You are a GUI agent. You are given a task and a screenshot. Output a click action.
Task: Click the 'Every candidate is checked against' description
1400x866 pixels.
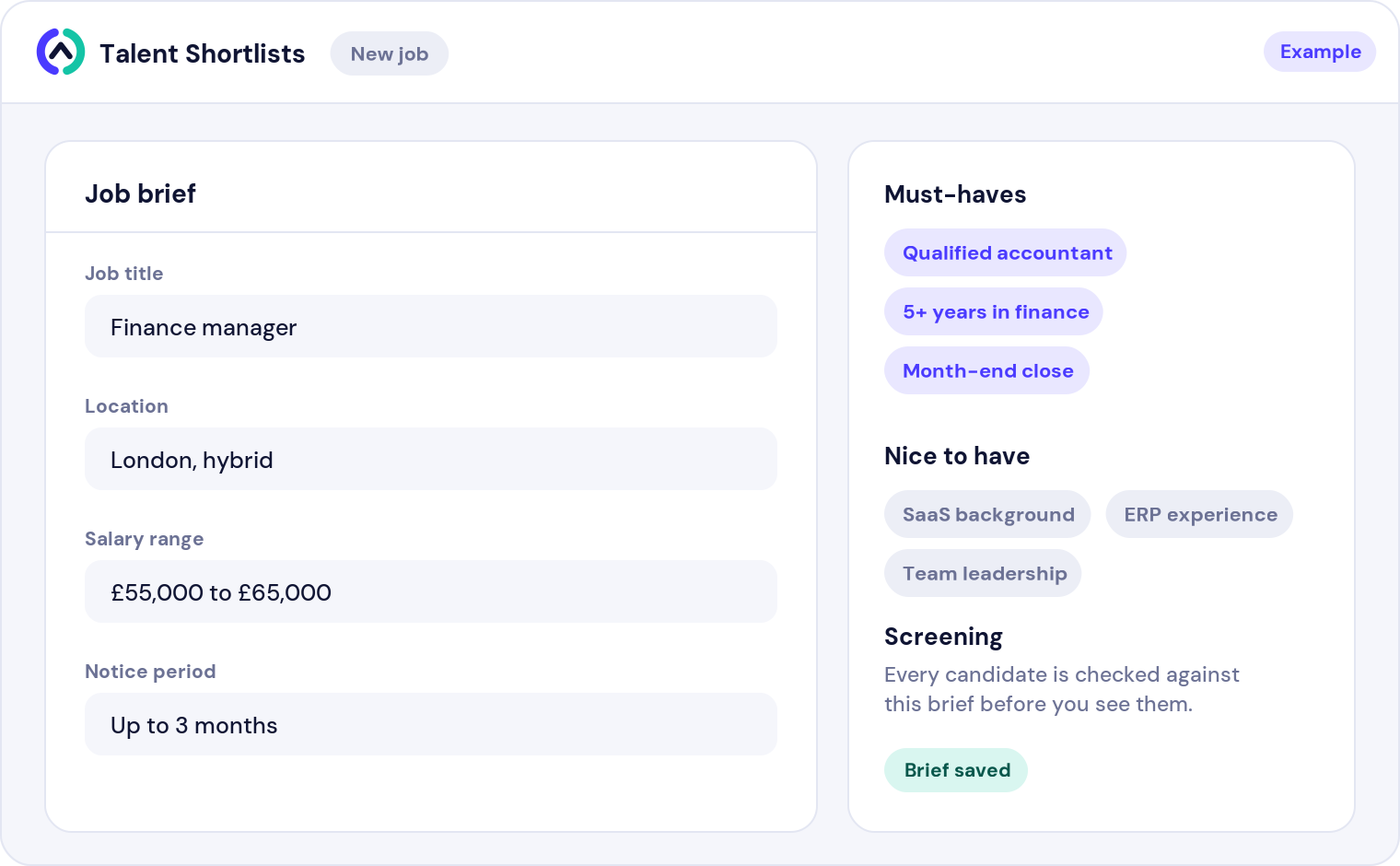[x=1062, y=674]
